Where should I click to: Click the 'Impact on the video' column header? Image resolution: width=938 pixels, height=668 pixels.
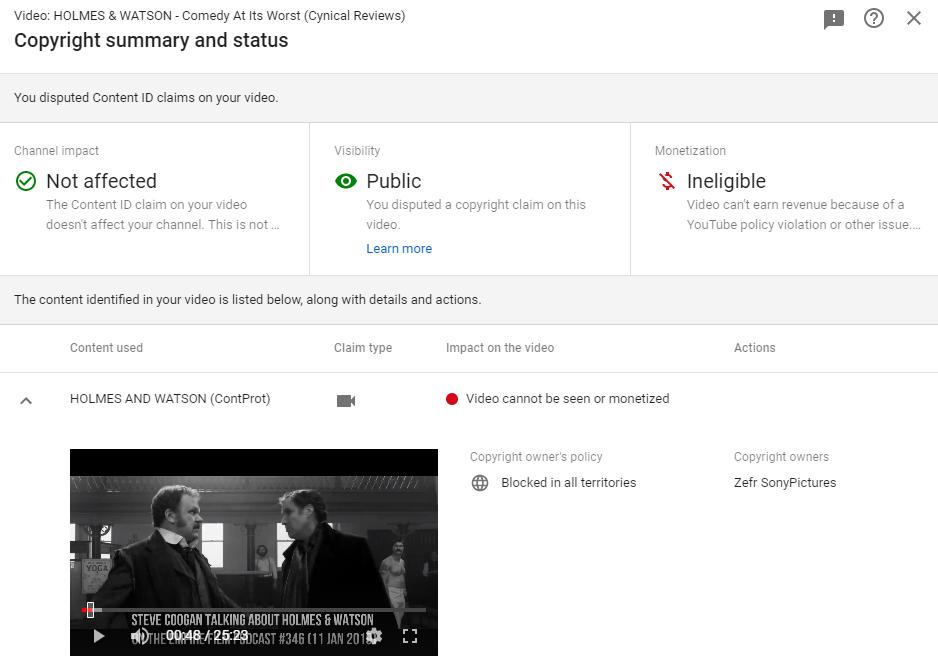click(x=500, y=348)
